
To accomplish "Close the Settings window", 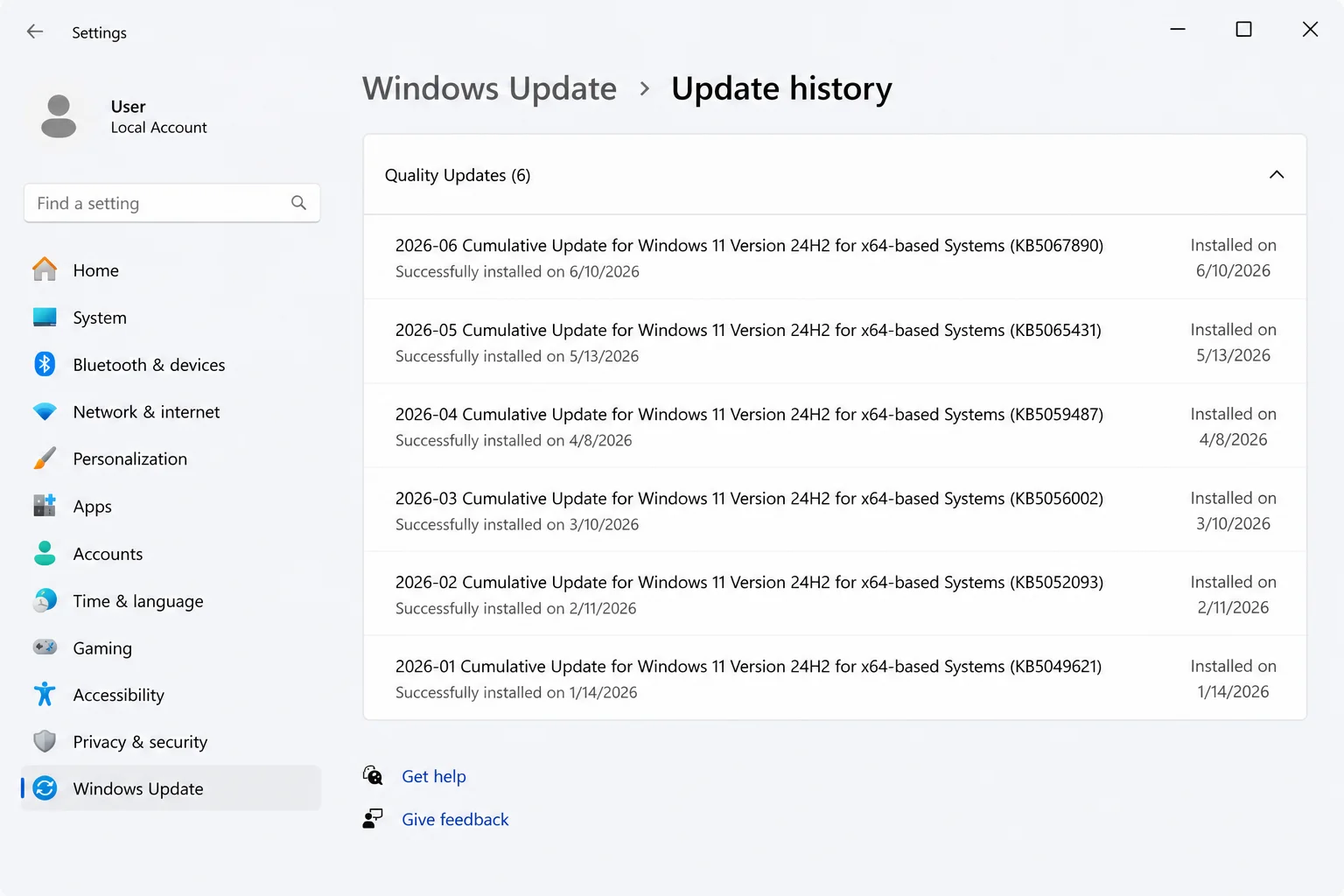I will pyautogui.click(x=1310, y=29).
